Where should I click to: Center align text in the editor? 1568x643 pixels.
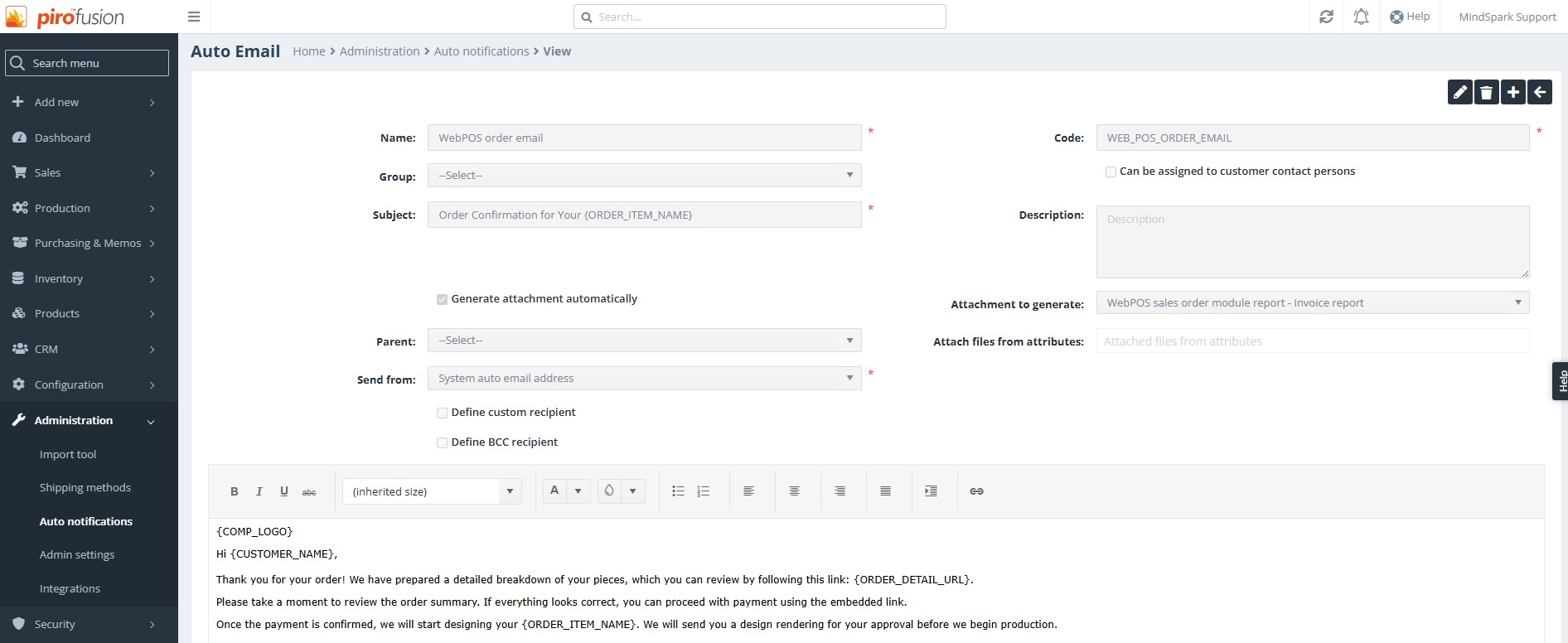(794, 491)
